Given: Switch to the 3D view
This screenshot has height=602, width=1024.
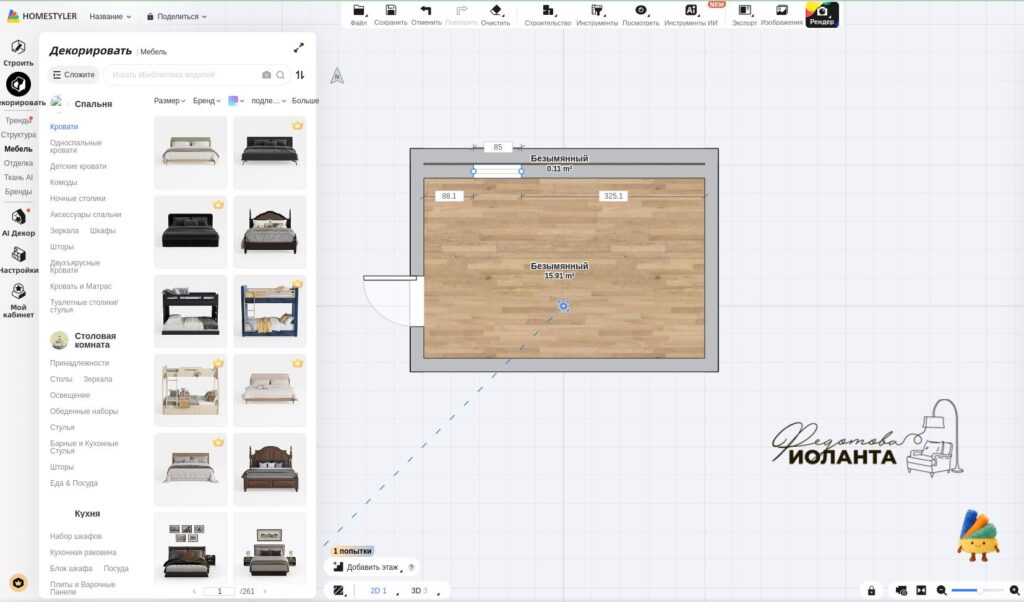Looking at the screenshot, I should pos(419,590).
